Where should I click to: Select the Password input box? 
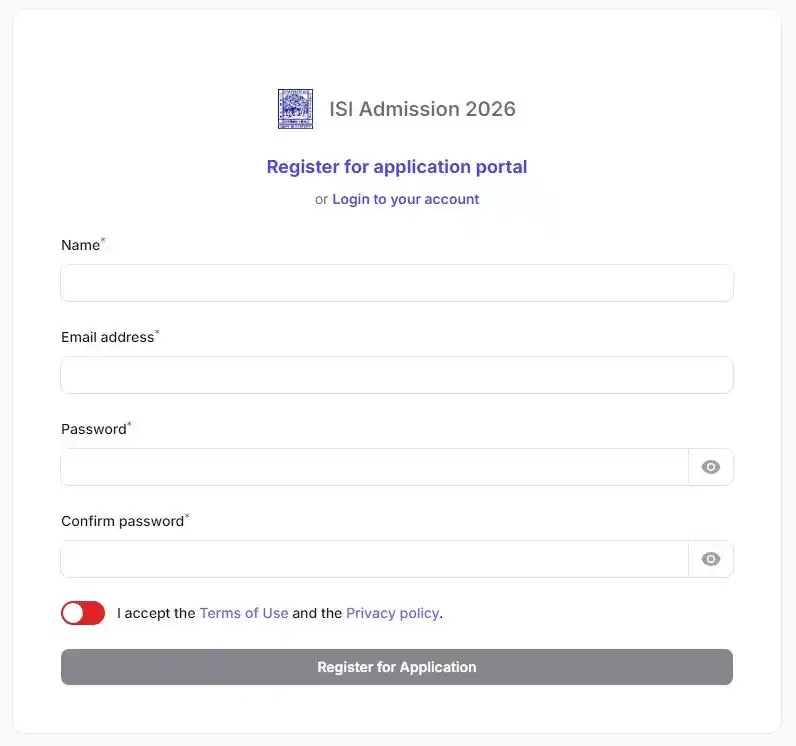[375, 467]
